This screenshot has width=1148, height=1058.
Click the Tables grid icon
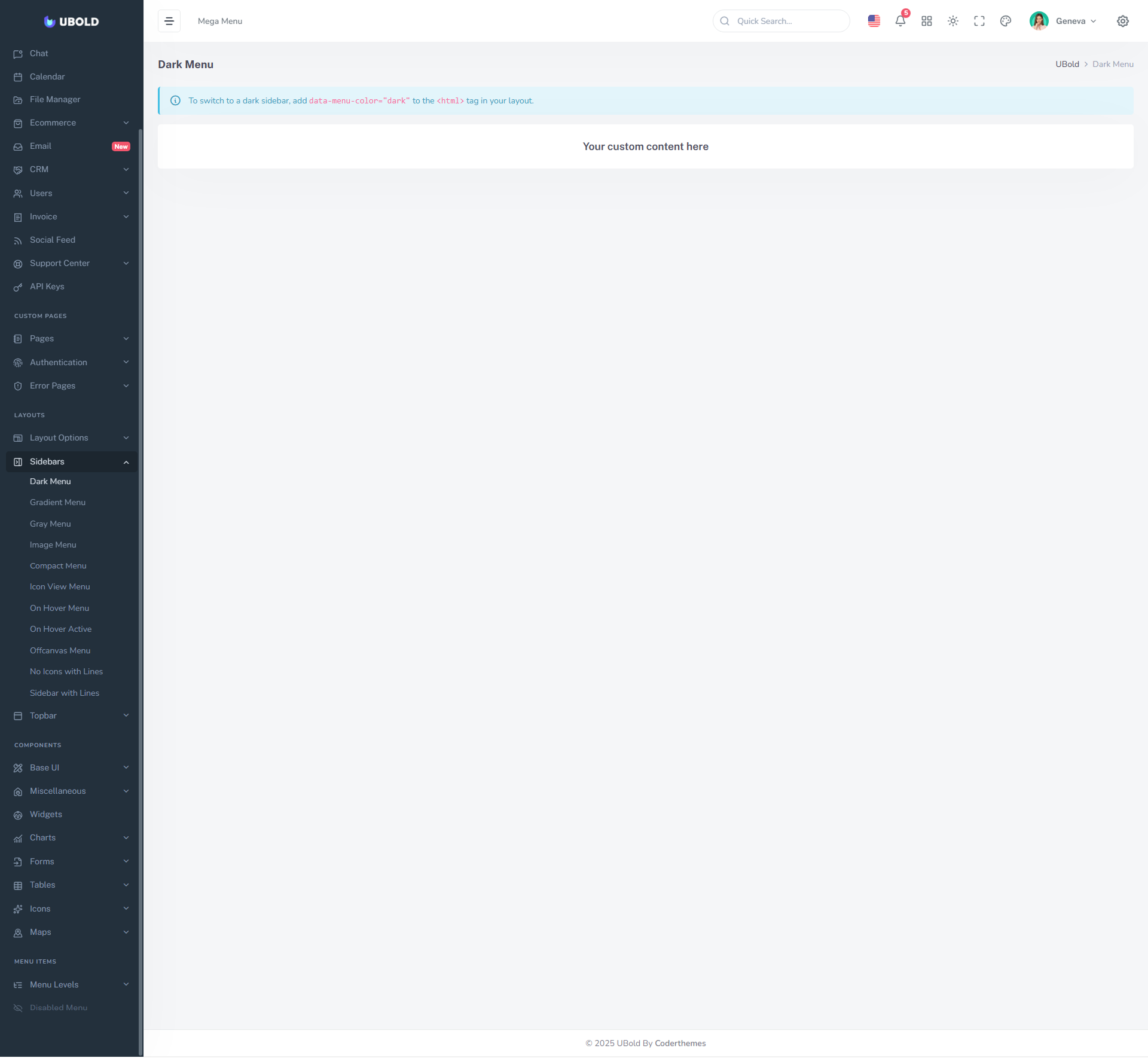(18, 885)
